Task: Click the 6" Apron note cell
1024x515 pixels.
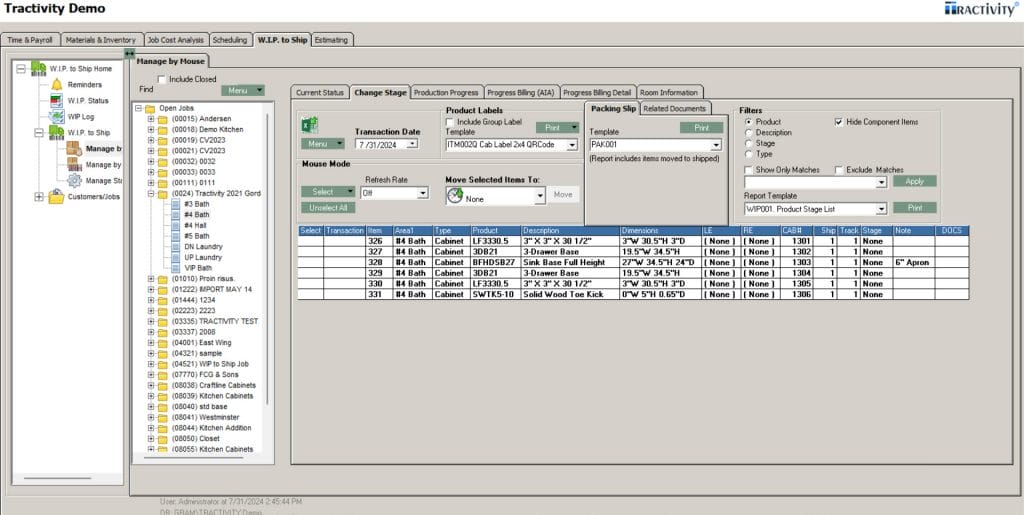Action: pos(913,262)
